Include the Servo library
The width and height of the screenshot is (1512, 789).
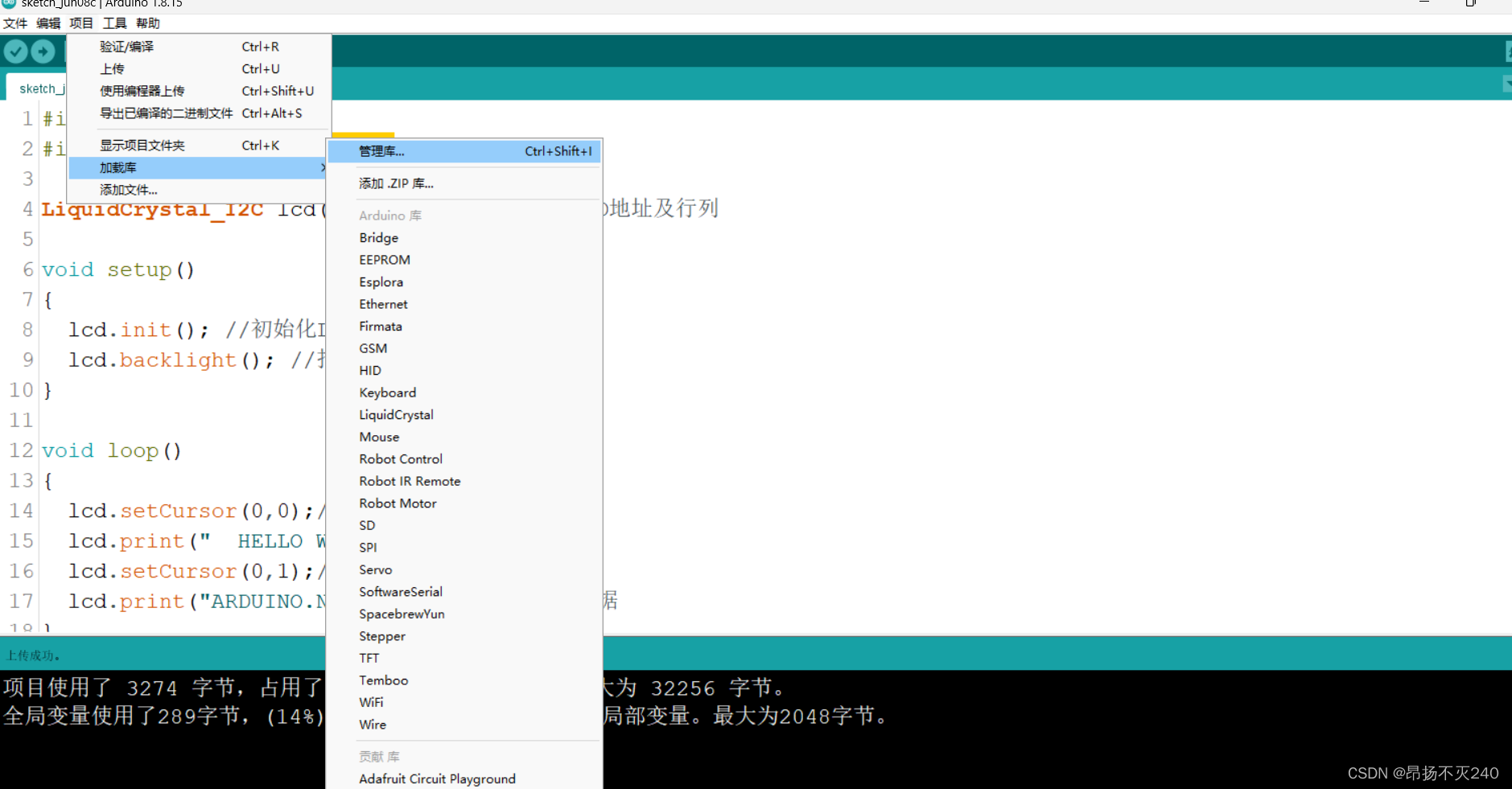coord(464,569)
